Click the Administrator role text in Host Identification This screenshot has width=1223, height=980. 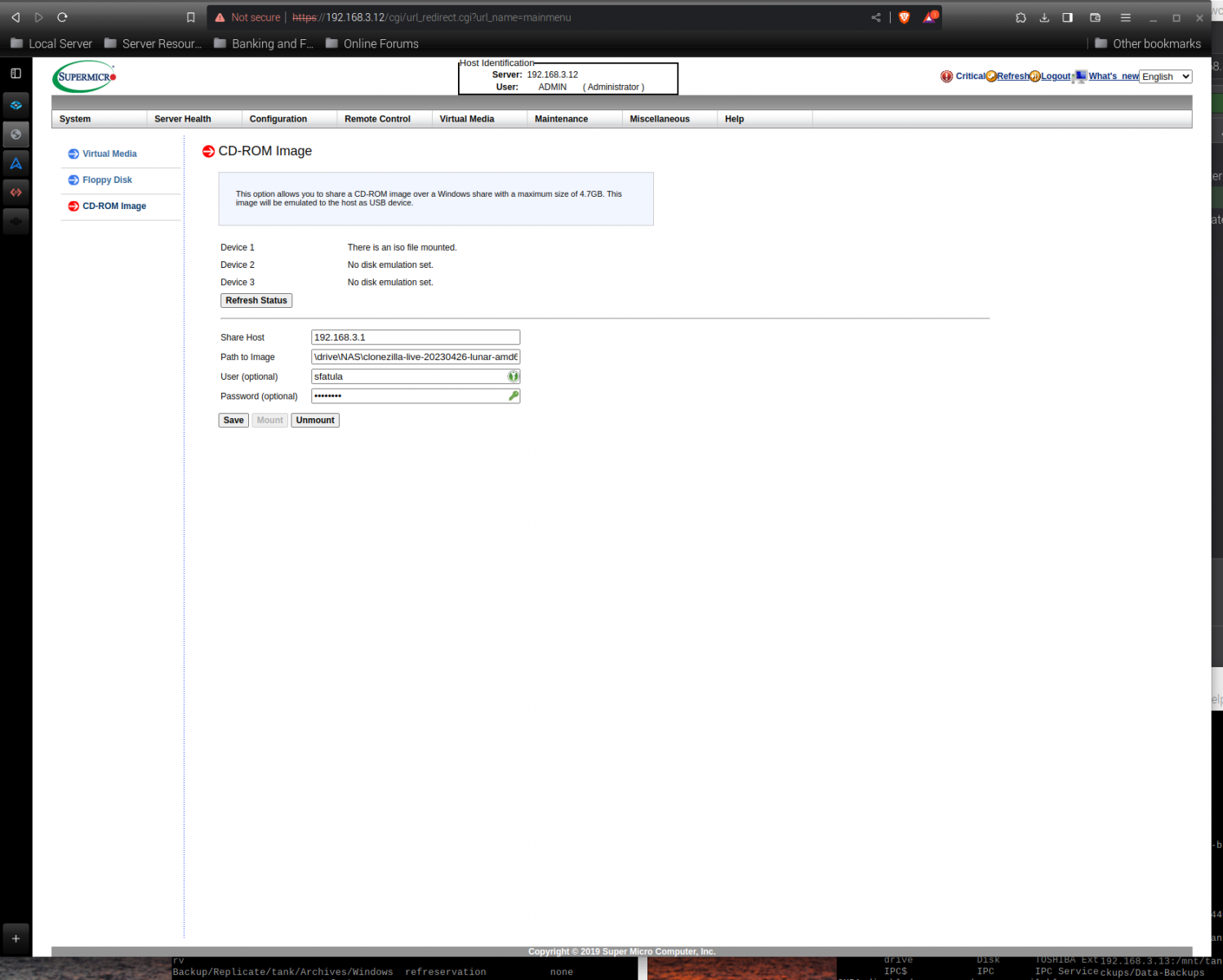[613, 87]
